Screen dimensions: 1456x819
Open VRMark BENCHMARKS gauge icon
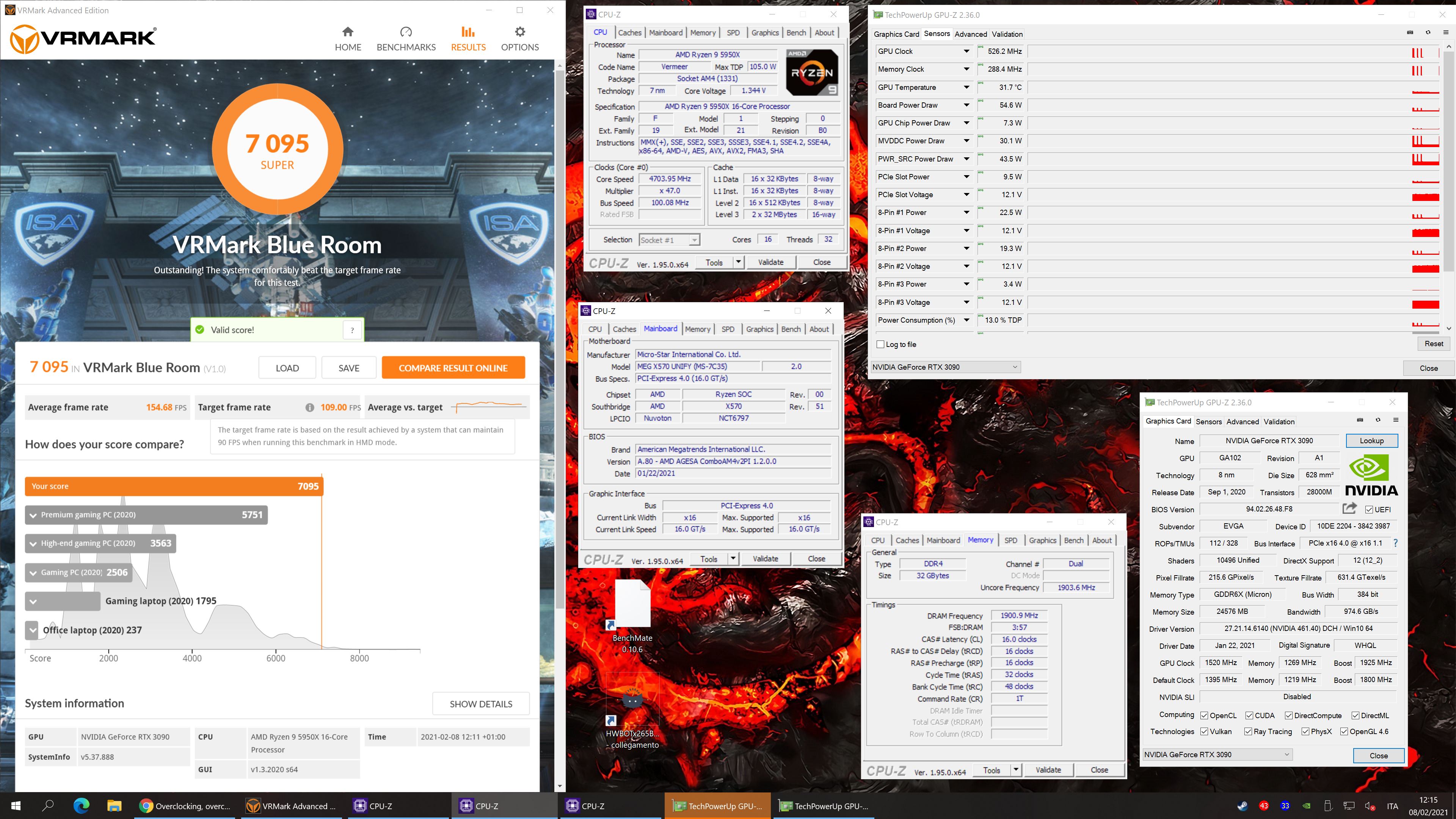[x=406, y=31]
